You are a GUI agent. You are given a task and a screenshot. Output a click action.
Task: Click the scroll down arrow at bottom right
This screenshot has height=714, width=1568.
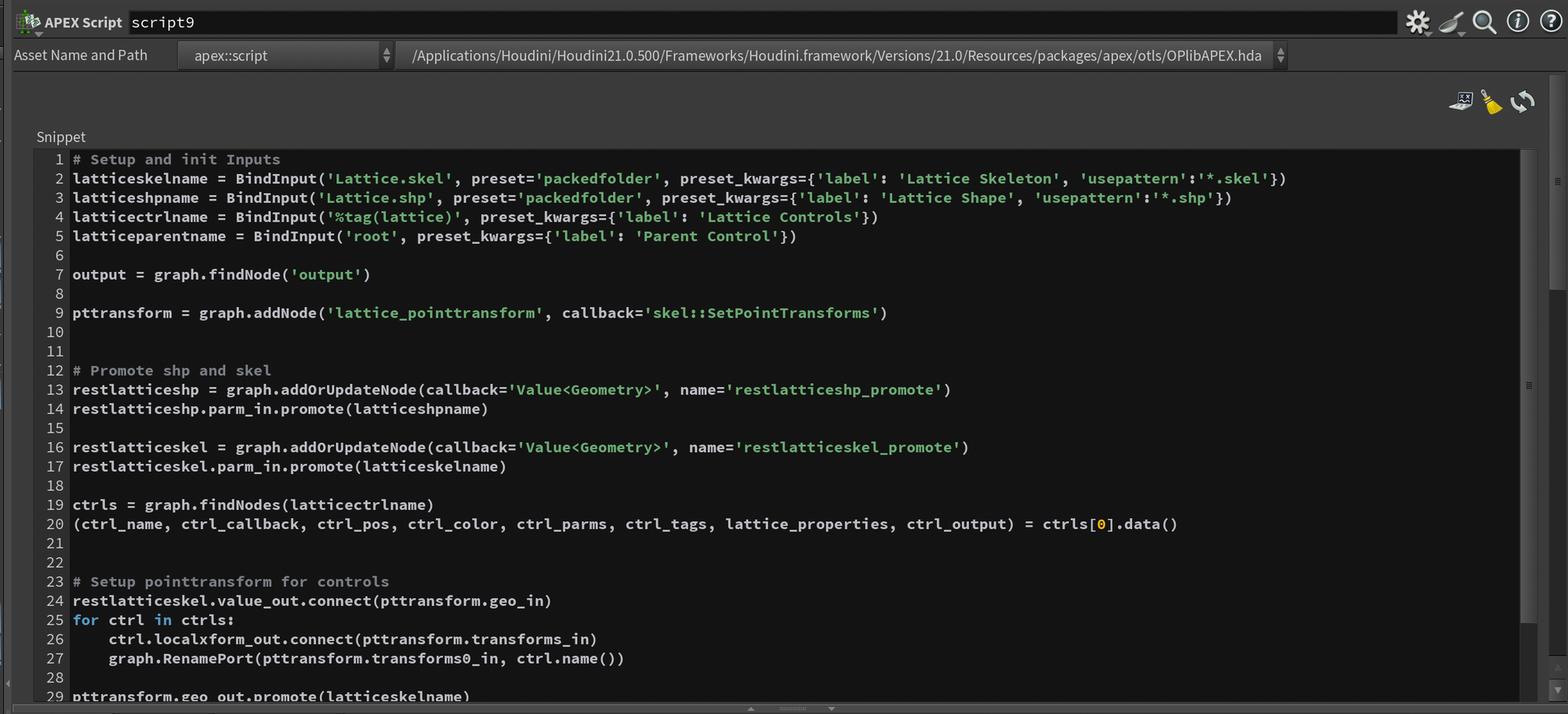(1558, 690)
